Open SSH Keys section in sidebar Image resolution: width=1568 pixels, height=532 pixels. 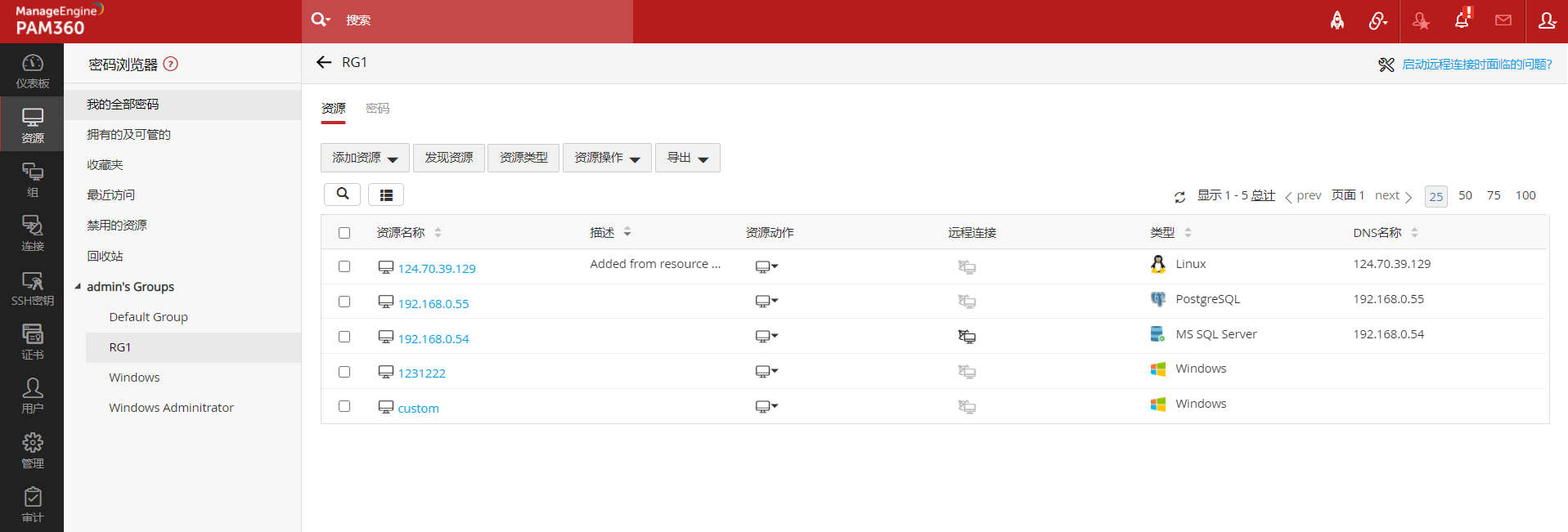point(32,288)
